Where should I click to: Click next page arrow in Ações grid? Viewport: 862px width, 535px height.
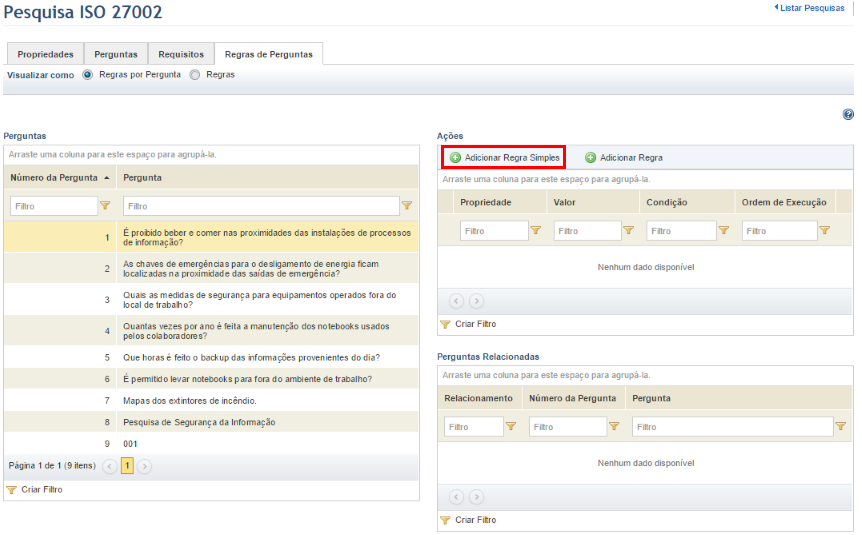point(477,301)
